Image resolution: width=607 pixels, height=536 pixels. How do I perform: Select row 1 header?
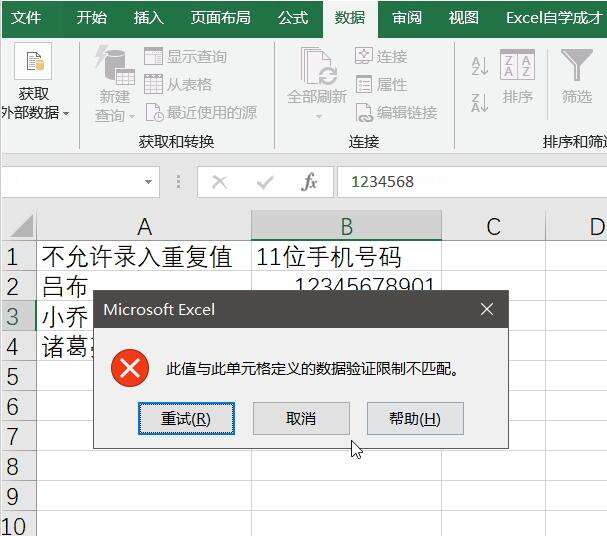(x=19, y=256)
